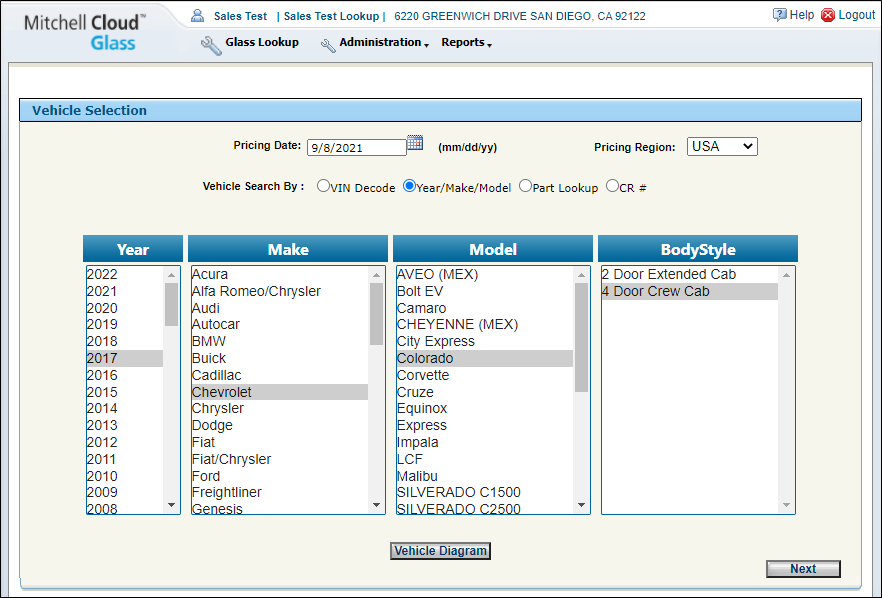Click the Make list scroll up arrow
882x598 pixels.
click(x=376, y=275)
